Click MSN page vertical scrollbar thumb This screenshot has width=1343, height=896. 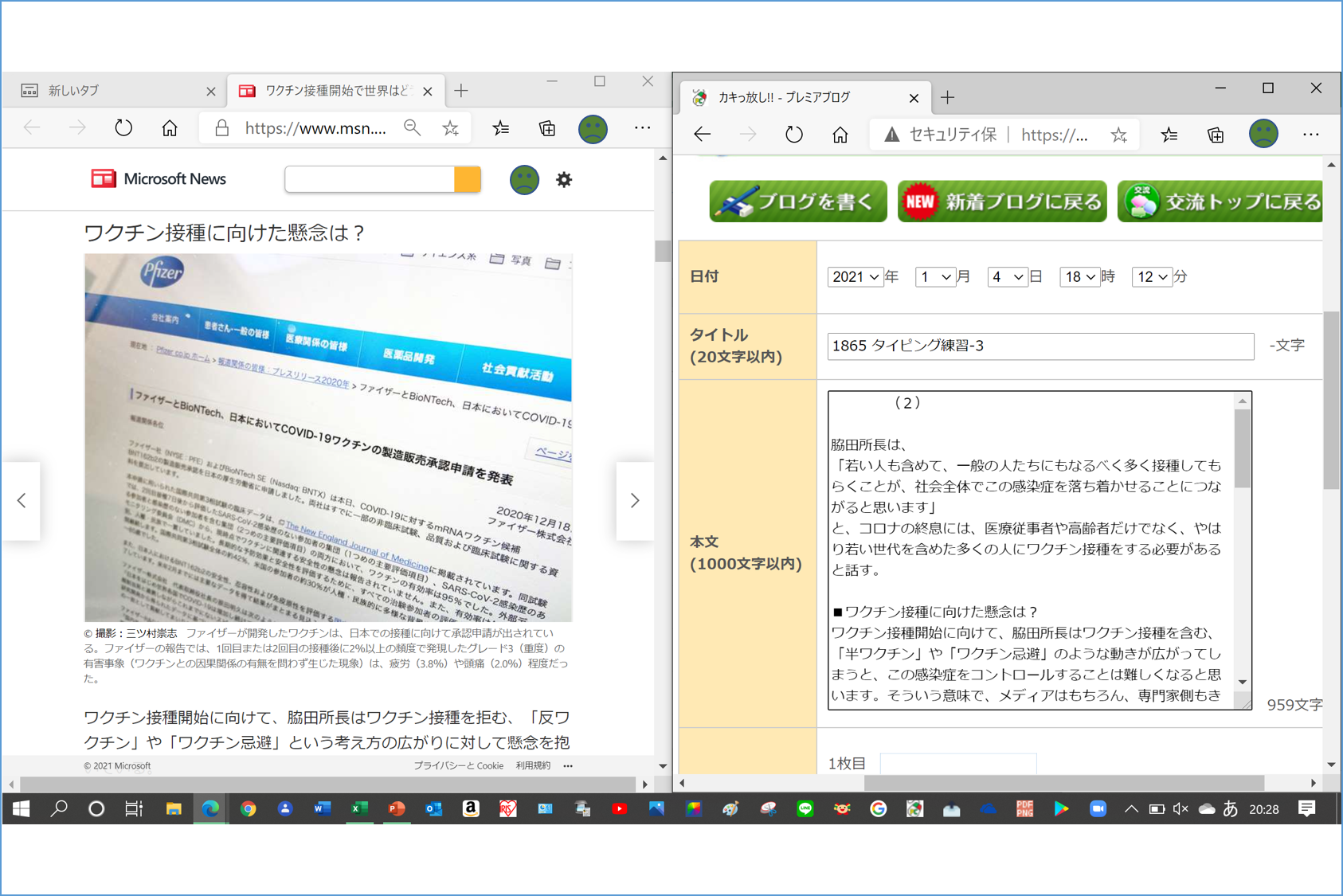663,250
